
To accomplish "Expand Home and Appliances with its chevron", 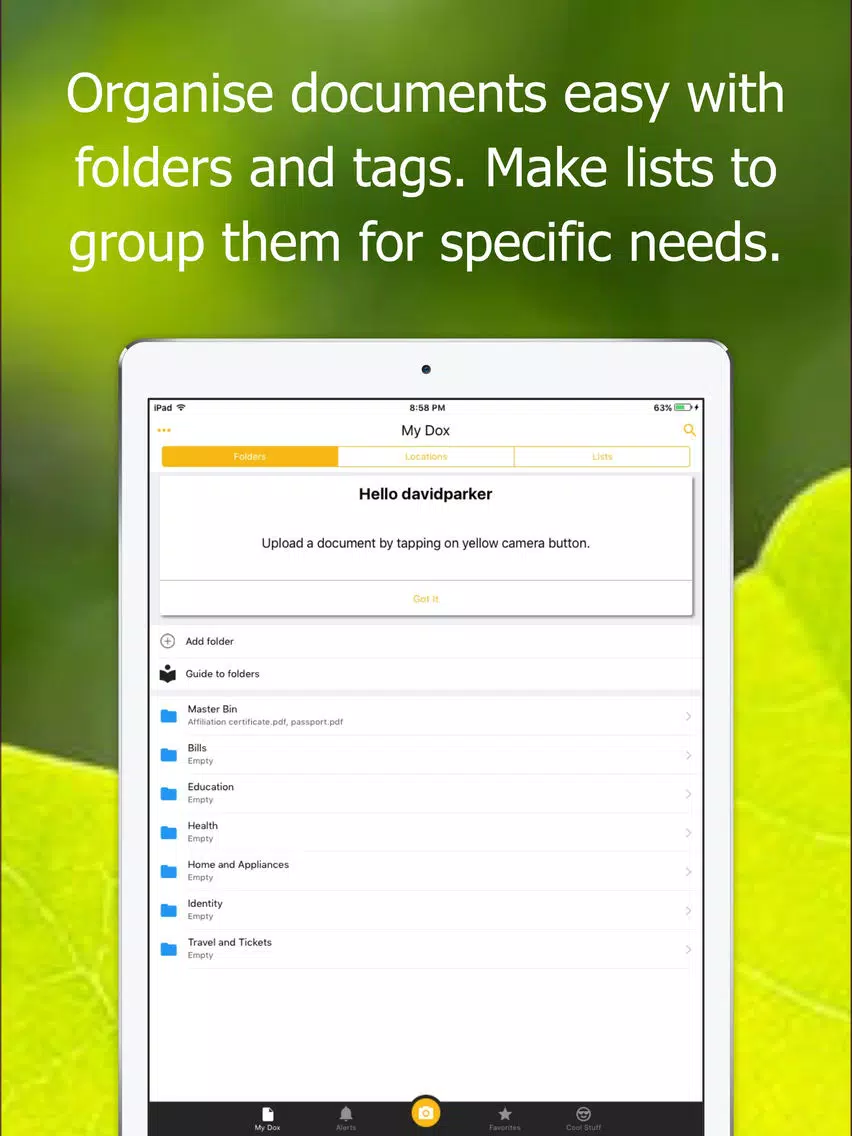I will (688, 872).
